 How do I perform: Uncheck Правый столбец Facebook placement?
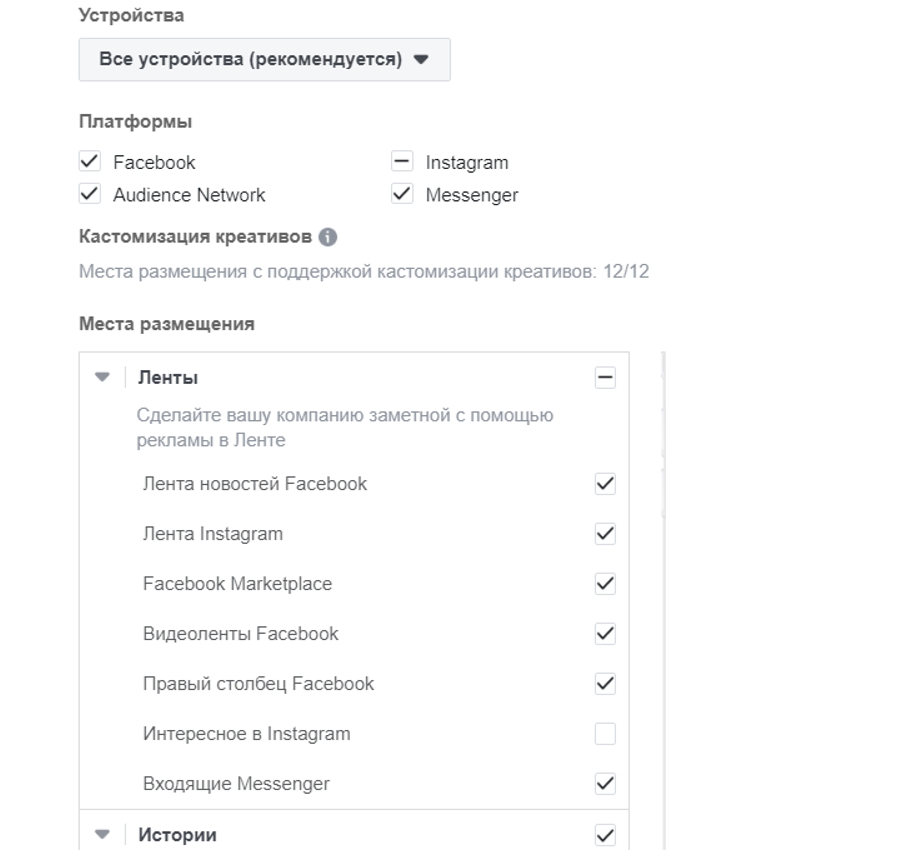pos(605,684)
